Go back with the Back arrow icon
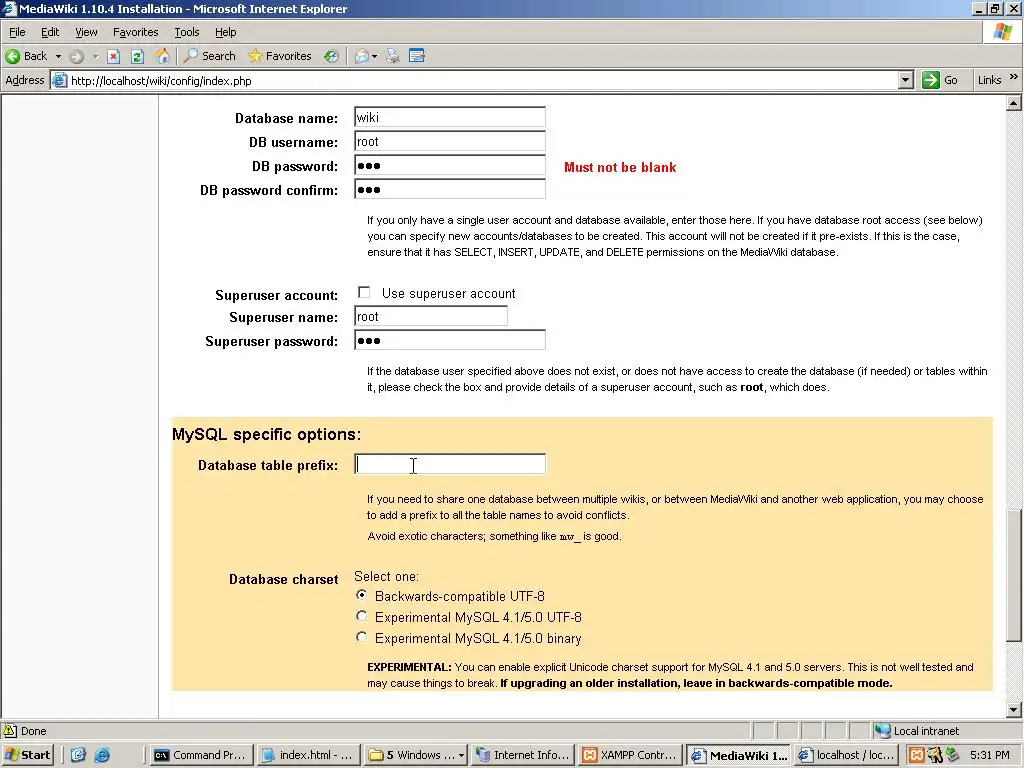1024x768 pixels. (12, 56)
